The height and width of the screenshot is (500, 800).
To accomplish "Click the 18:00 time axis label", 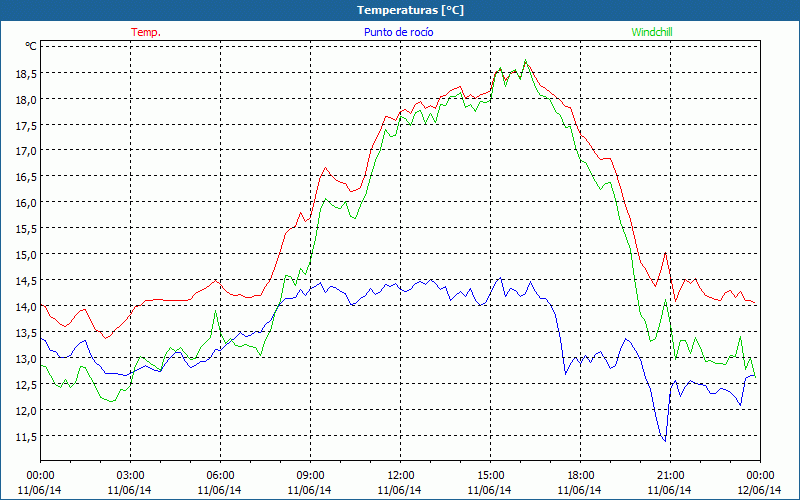I will pos(580,475).
